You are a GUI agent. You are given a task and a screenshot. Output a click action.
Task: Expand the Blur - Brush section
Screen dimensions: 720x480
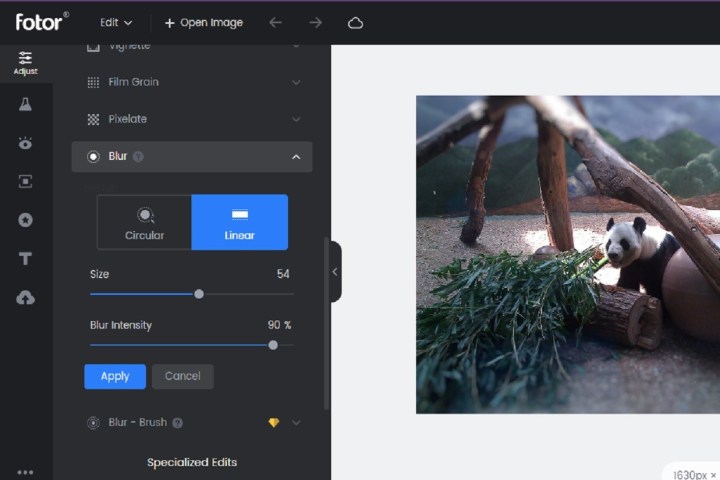point(296,423)
